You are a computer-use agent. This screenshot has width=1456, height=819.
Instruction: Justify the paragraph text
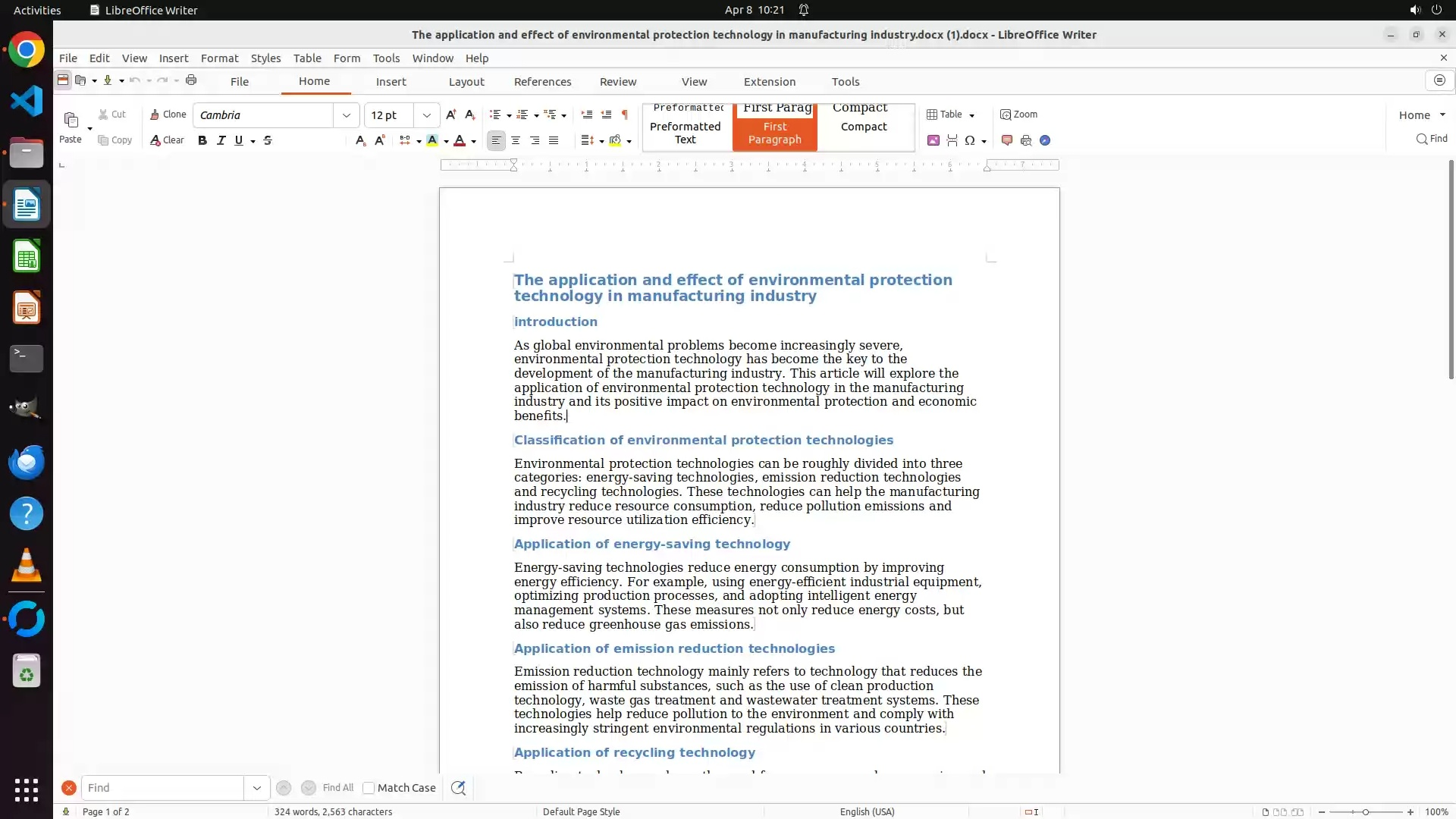[554, 140]
